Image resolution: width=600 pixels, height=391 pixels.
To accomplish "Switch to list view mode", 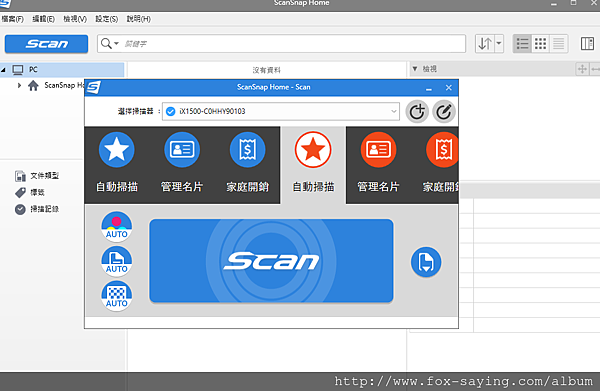I will [x=522, y=44].
